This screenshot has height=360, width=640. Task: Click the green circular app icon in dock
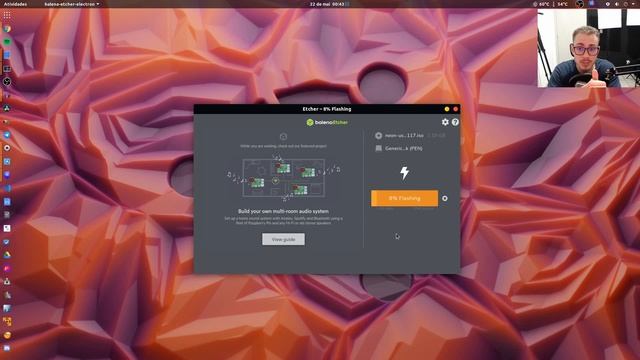[7, 42]
